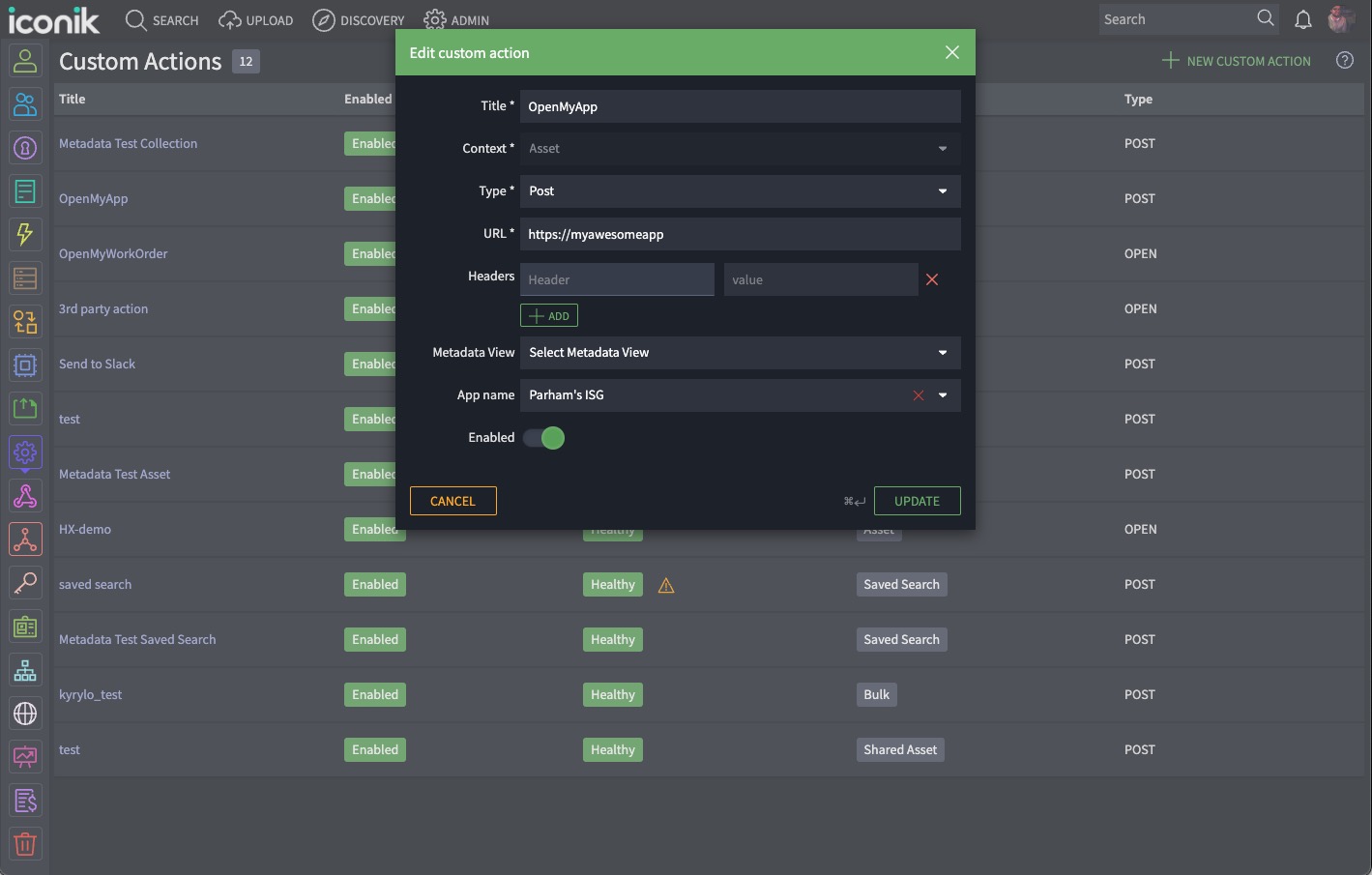The height and width of the screenshot is (875, 1372).
Task: Click the iconik logo
Action: tap(55, 19)
